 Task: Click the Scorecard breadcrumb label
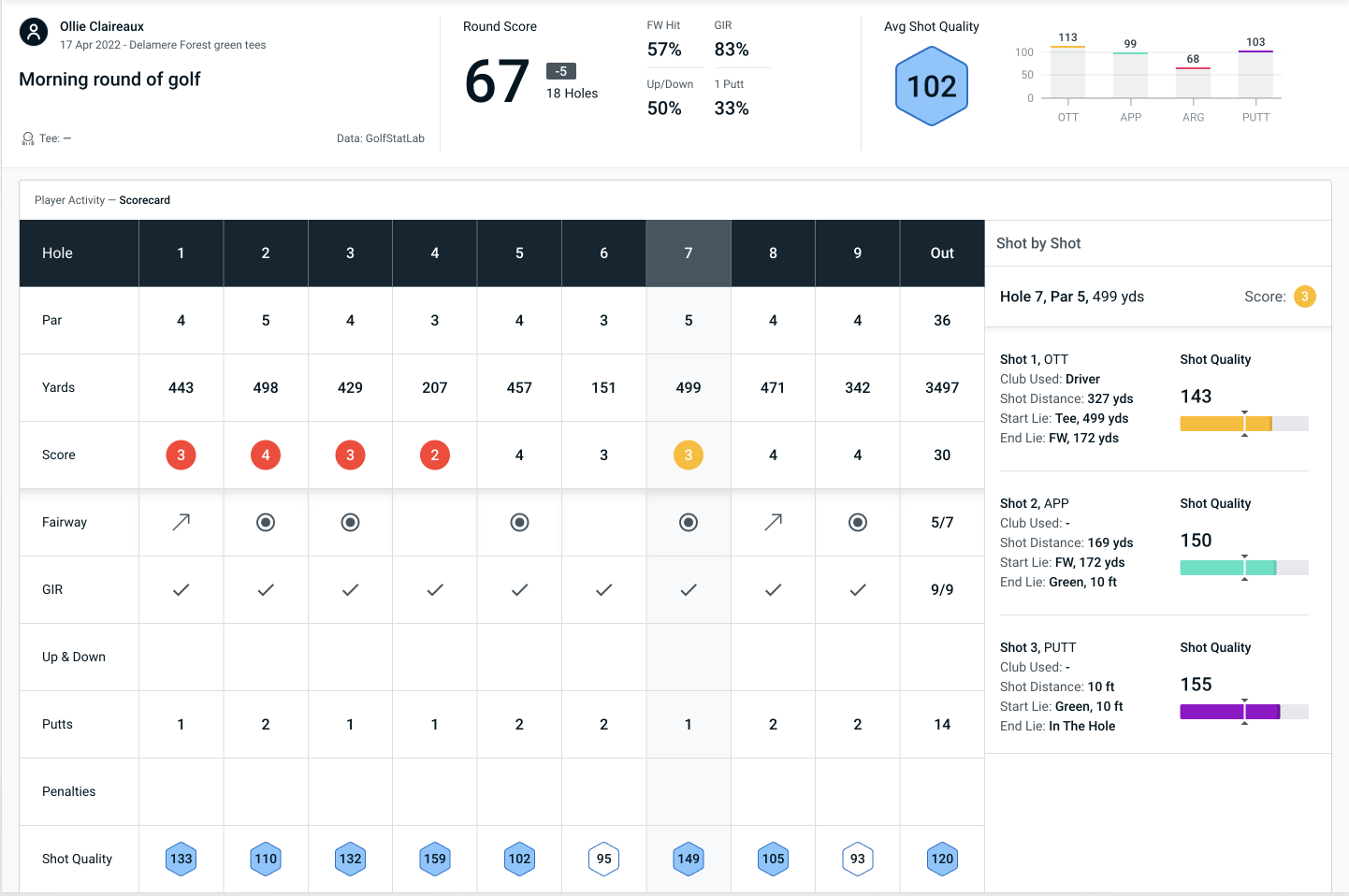point(145,200)
